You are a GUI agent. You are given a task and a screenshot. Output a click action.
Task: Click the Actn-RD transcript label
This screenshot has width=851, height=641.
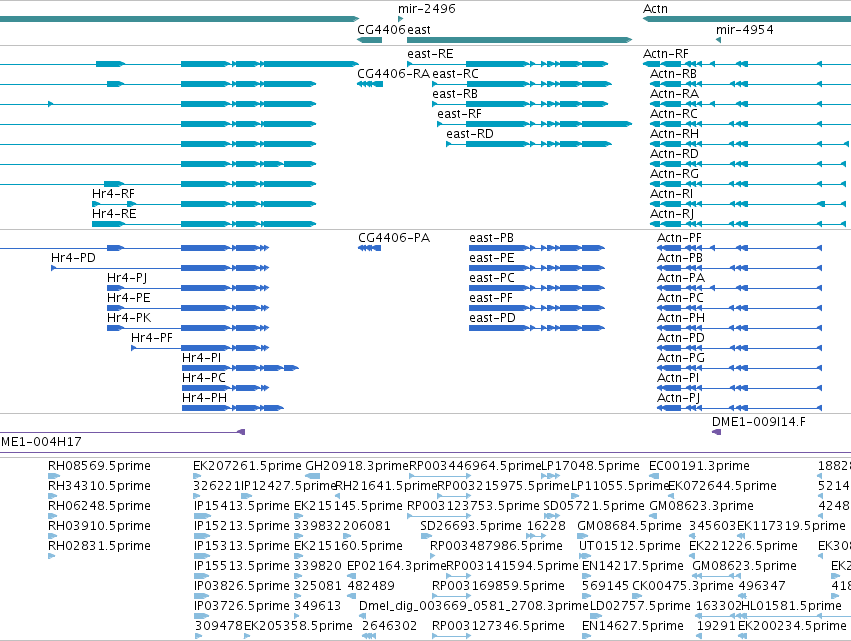pyautogui.click(x=675, y=154)
